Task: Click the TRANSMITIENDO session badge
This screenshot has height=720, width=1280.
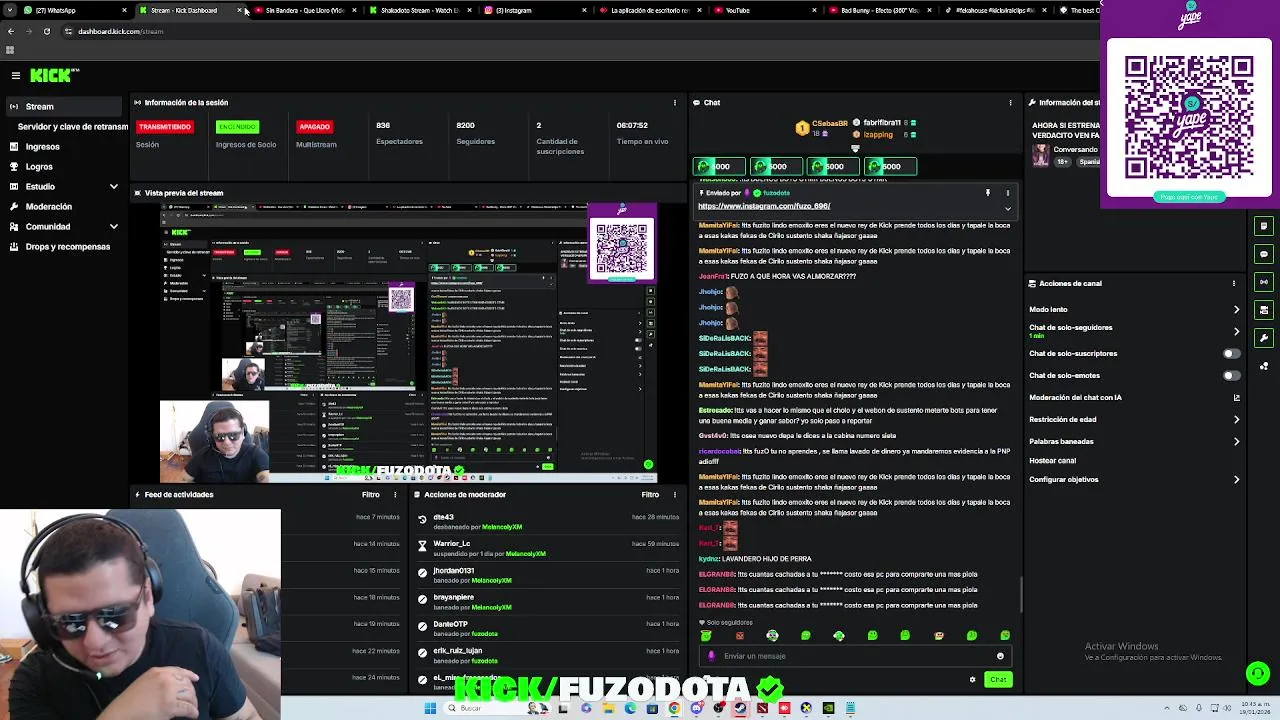Action: click(165, 127)
